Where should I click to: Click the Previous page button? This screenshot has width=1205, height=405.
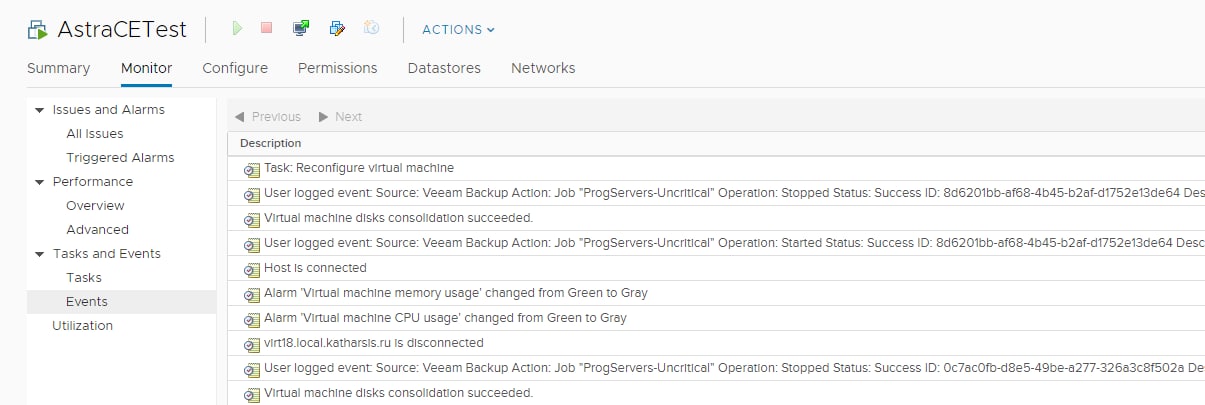click(268, 117)
